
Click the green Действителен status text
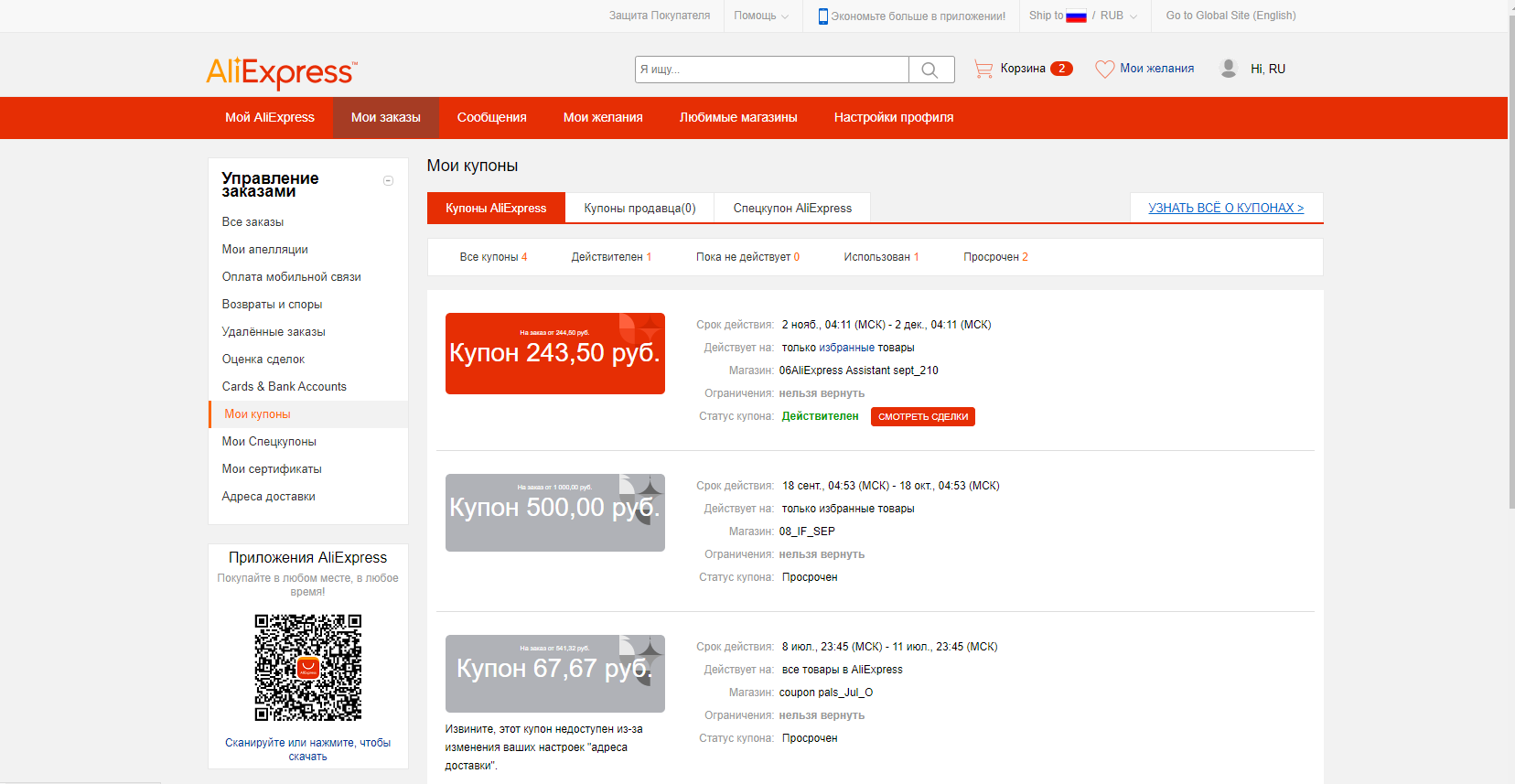(821, 416)
